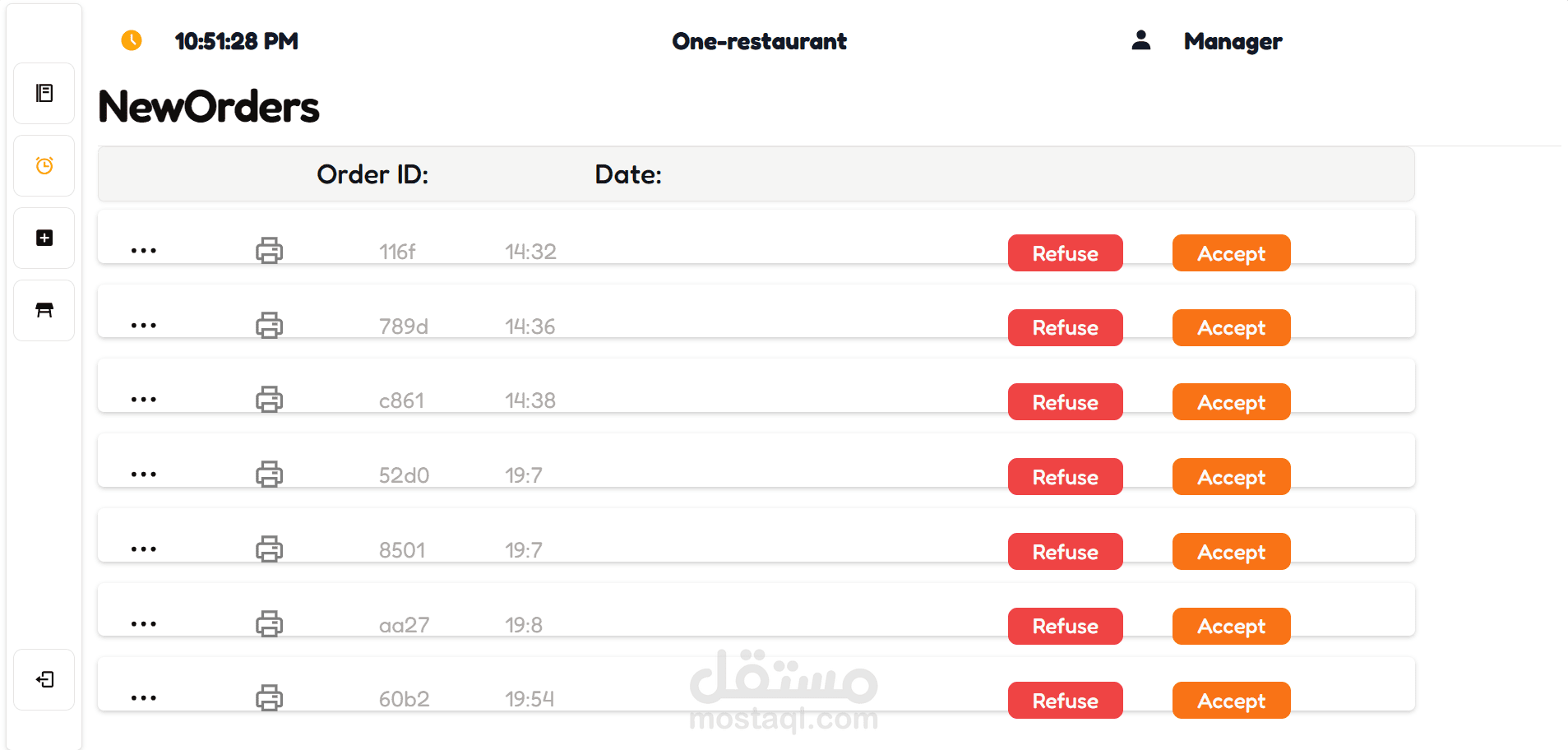Click the Manager user profile icon

pos(1140,40)
